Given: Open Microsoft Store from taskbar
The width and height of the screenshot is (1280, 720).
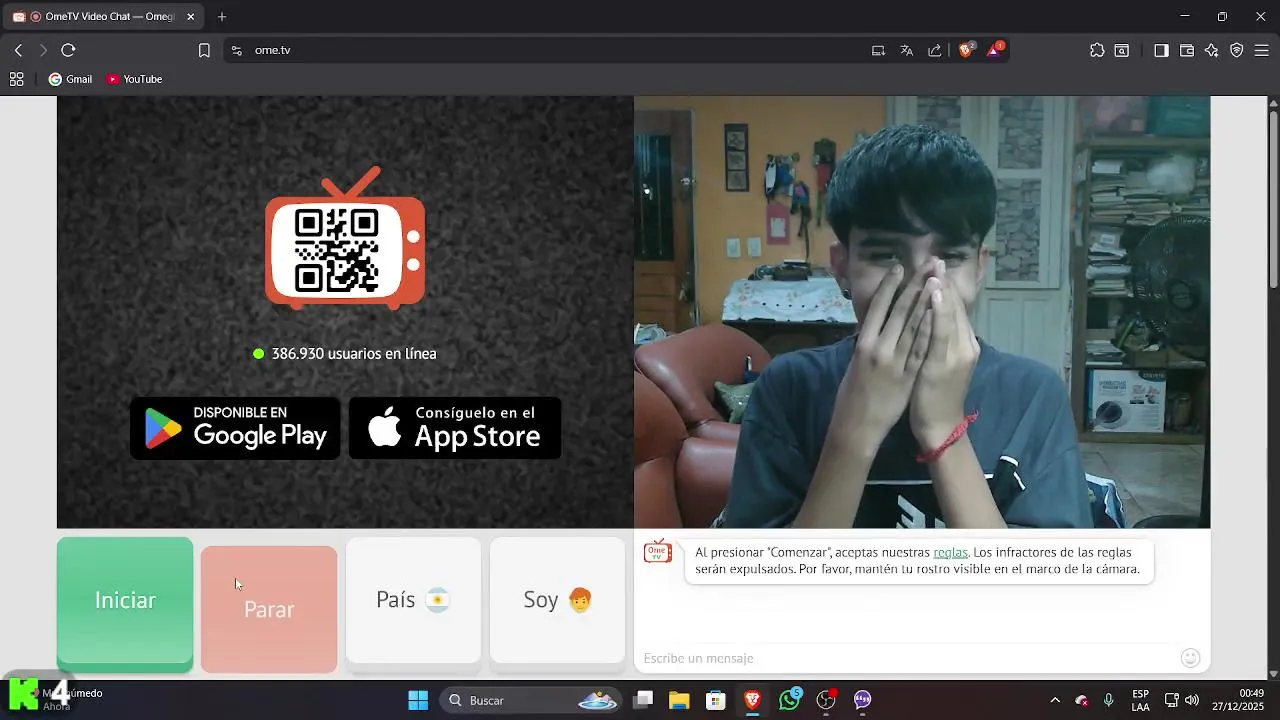Looking at the screenshot, I should click(x=715, y=700).
